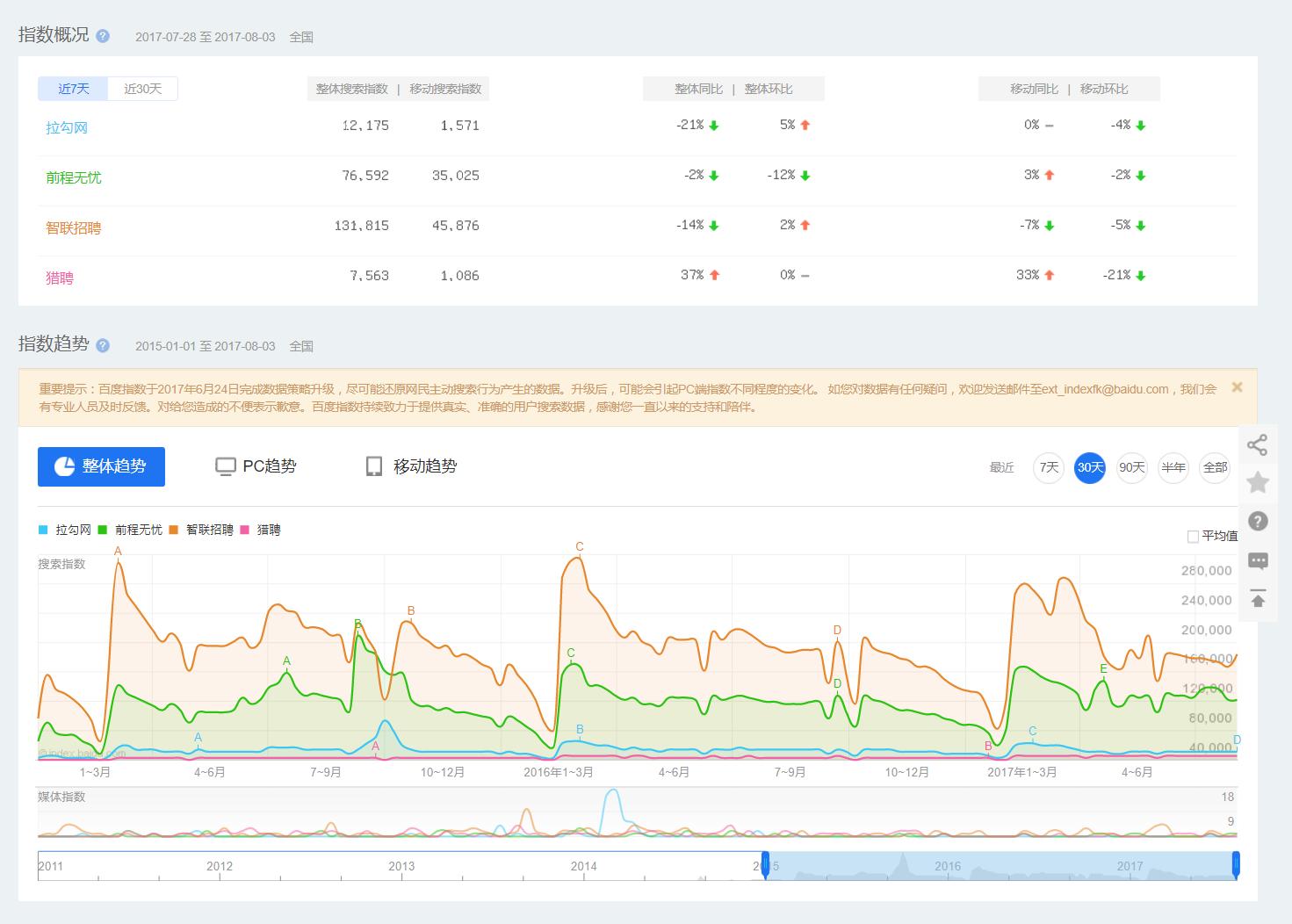Click help icon beside 指数概况 heading

point(103,36)
